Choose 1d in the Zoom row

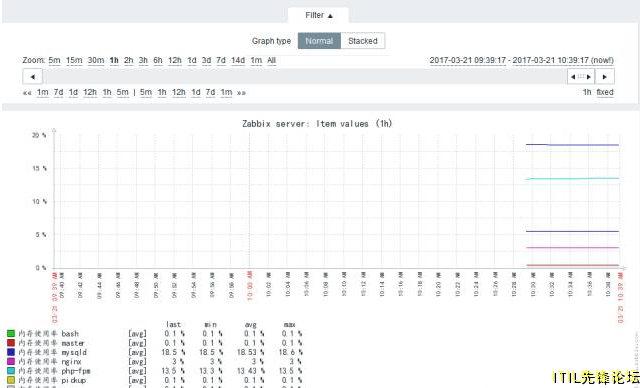[x=192, y=60]
